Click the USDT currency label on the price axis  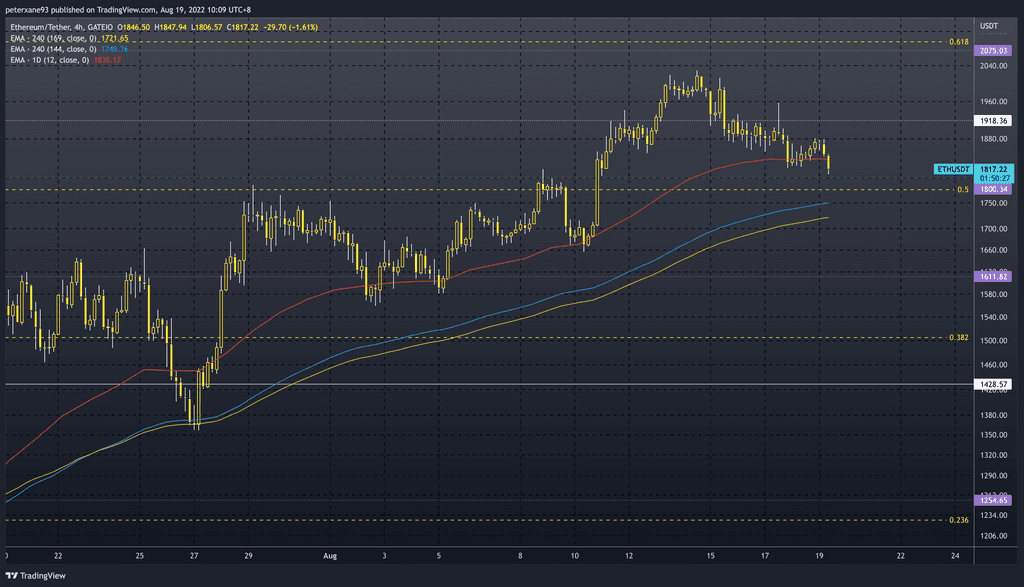(x=989, y=26)
